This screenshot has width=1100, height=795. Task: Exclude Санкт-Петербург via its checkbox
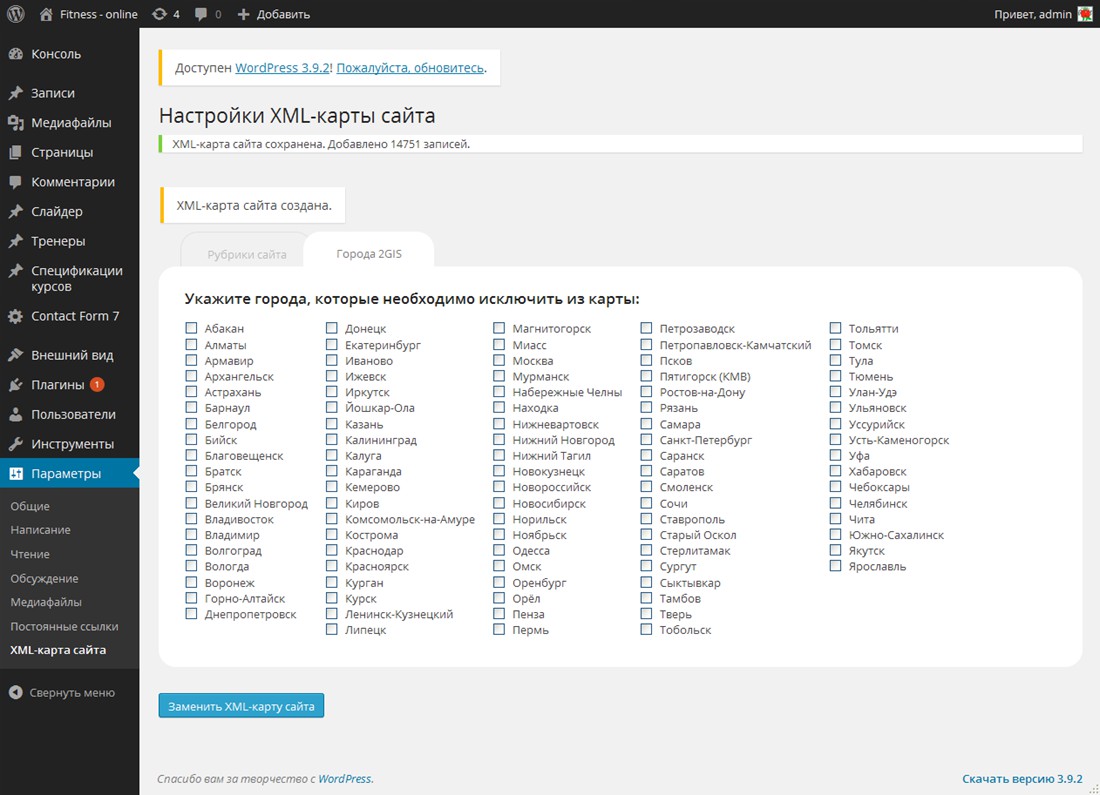click(x=646, y=439)
